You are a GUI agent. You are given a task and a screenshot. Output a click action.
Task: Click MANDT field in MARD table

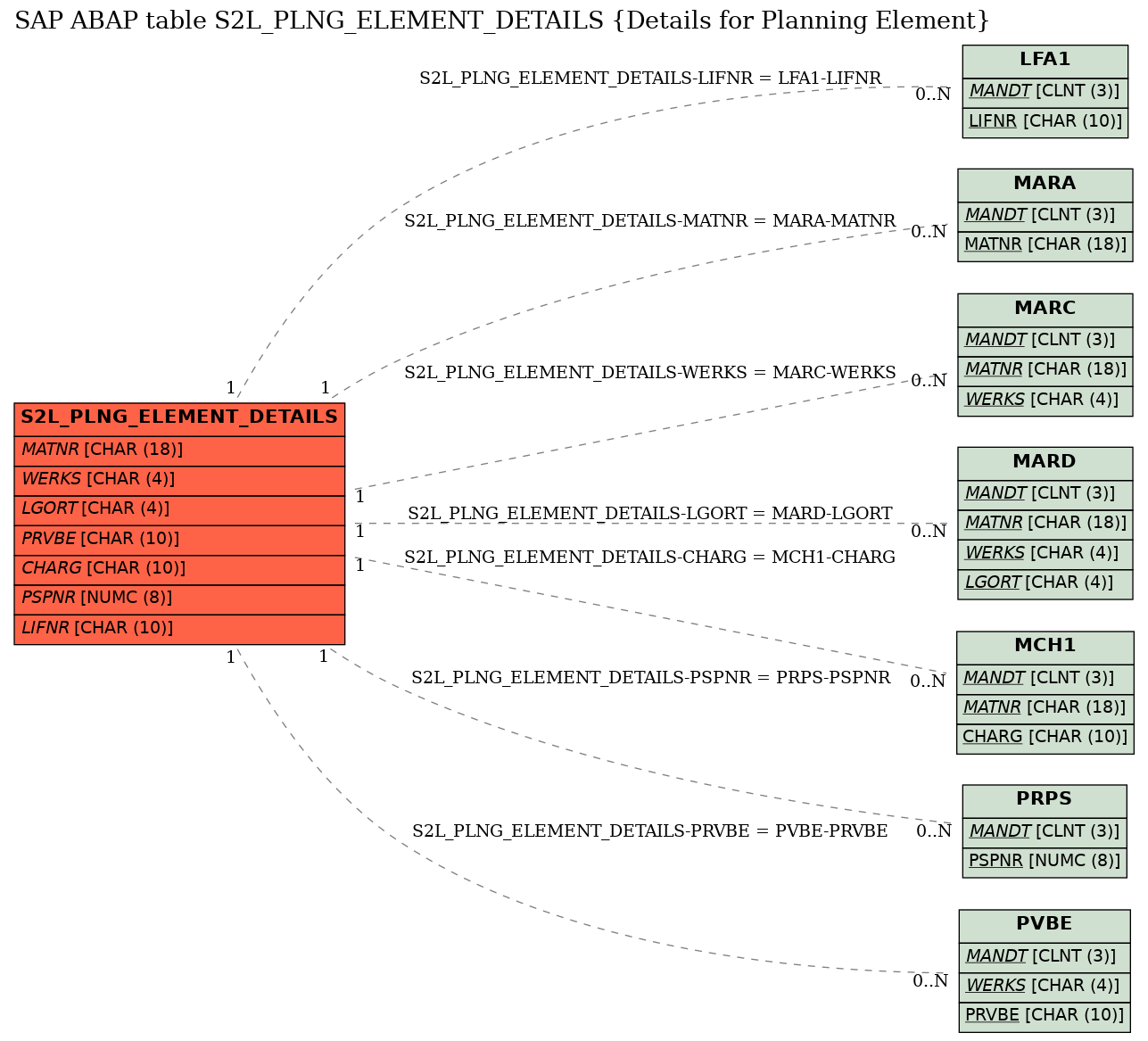click(1045, 493)
